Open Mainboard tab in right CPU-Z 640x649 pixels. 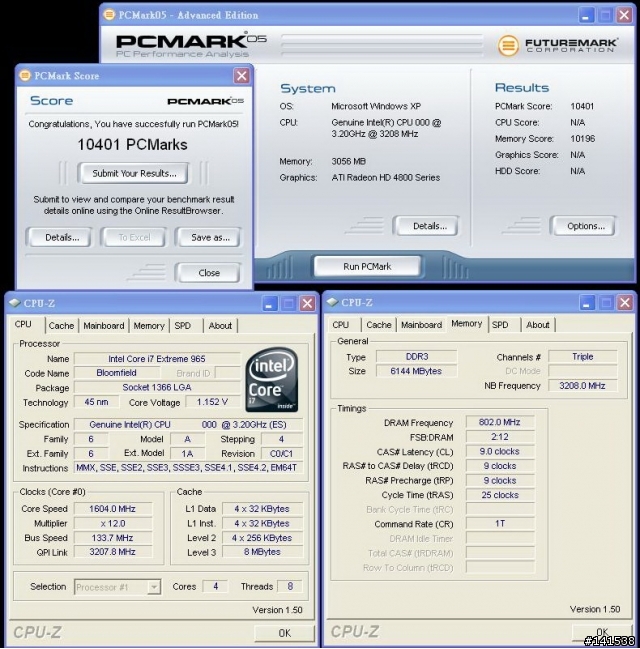click(421, 325)
